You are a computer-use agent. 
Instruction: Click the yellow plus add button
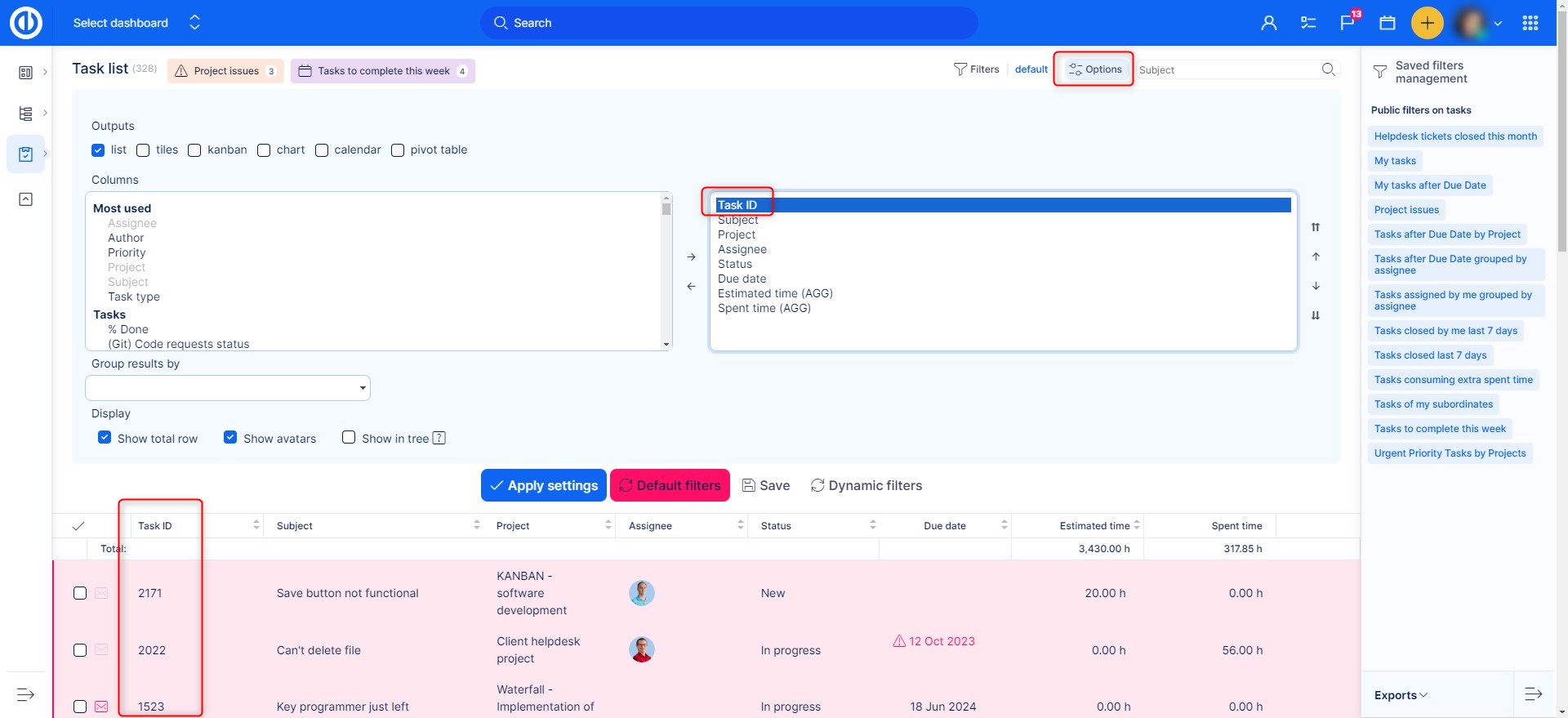click(1427, 23)
